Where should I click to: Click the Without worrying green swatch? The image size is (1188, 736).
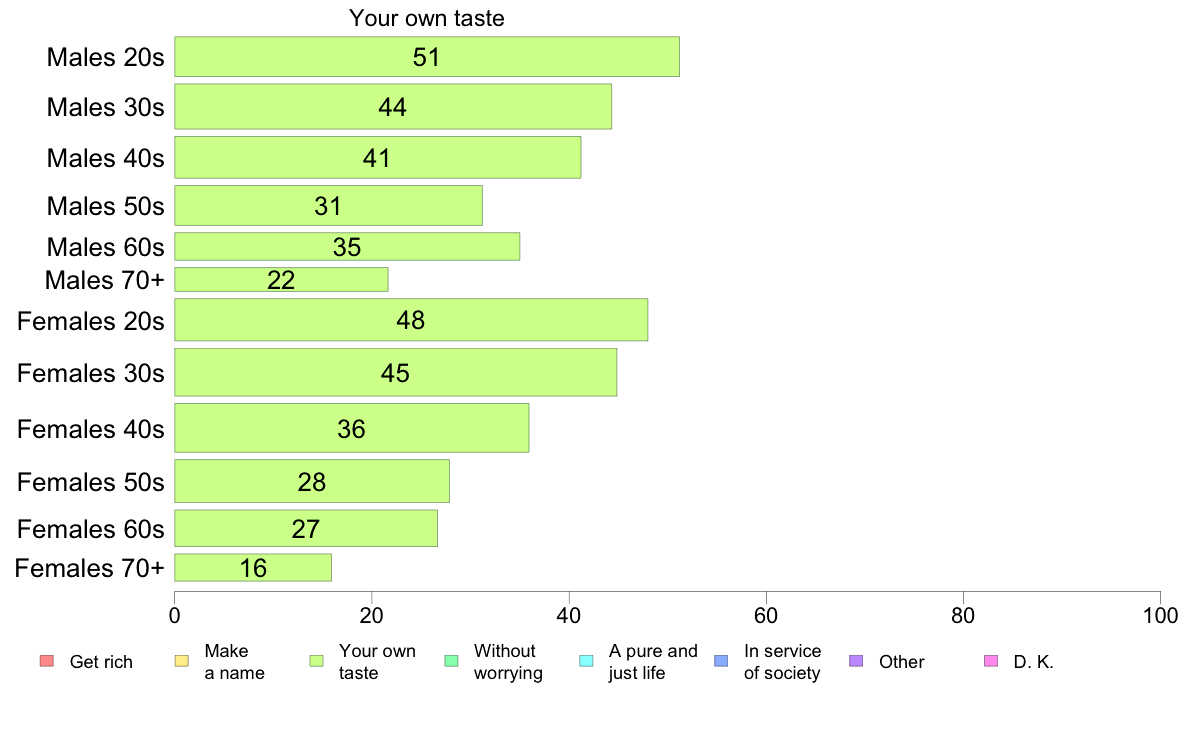(x=452, y=661)
